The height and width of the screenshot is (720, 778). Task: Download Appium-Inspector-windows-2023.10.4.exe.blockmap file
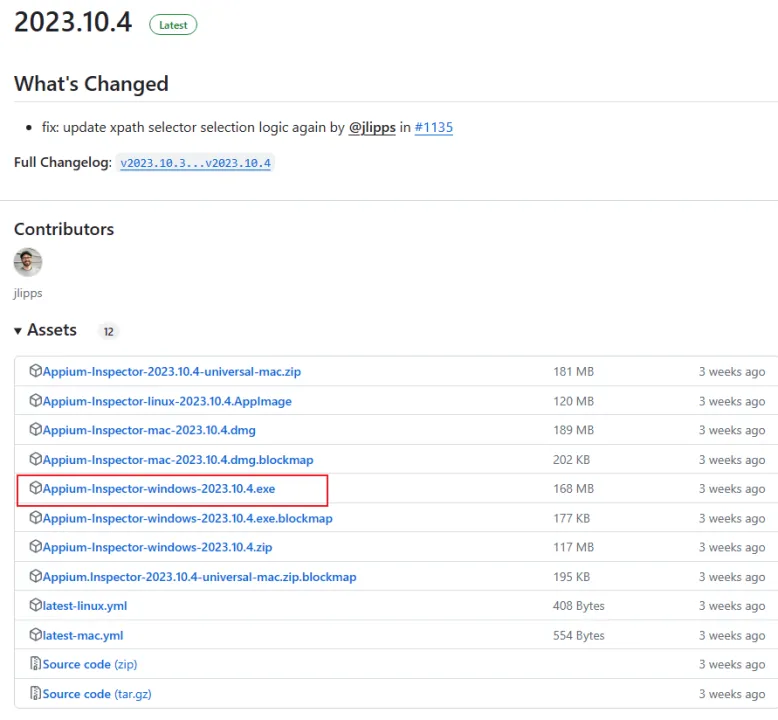click(187, 519)
